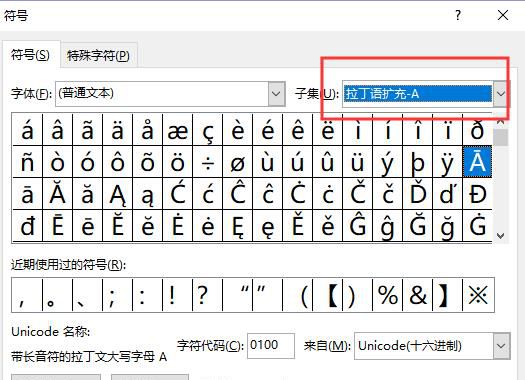Select the ü symbol

pos(357,162)
